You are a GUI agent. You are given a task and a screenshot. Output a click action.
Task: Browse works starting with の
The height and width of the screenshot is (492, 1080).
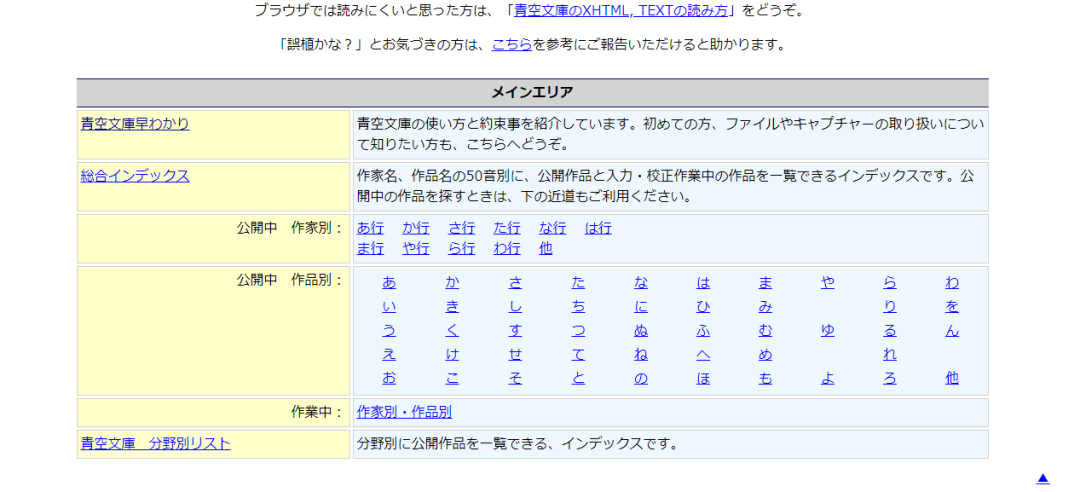(641, 378)
